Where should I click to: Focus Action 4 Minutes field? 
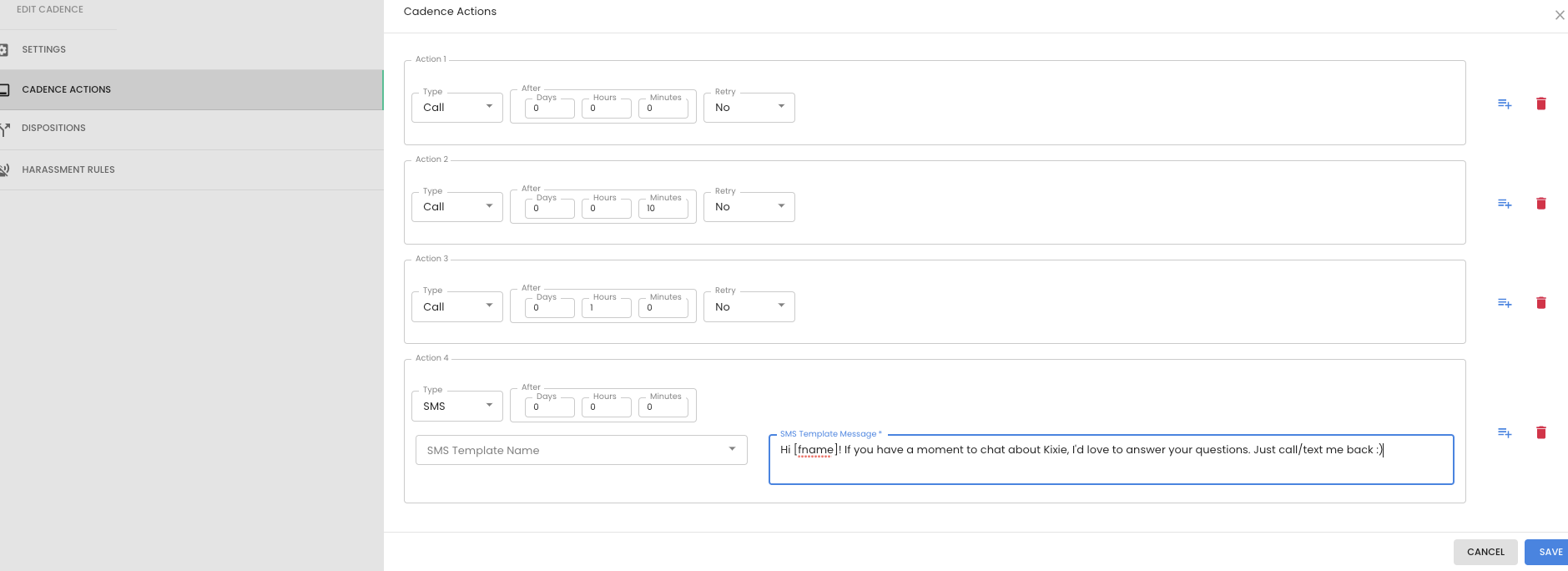(663, 407)
